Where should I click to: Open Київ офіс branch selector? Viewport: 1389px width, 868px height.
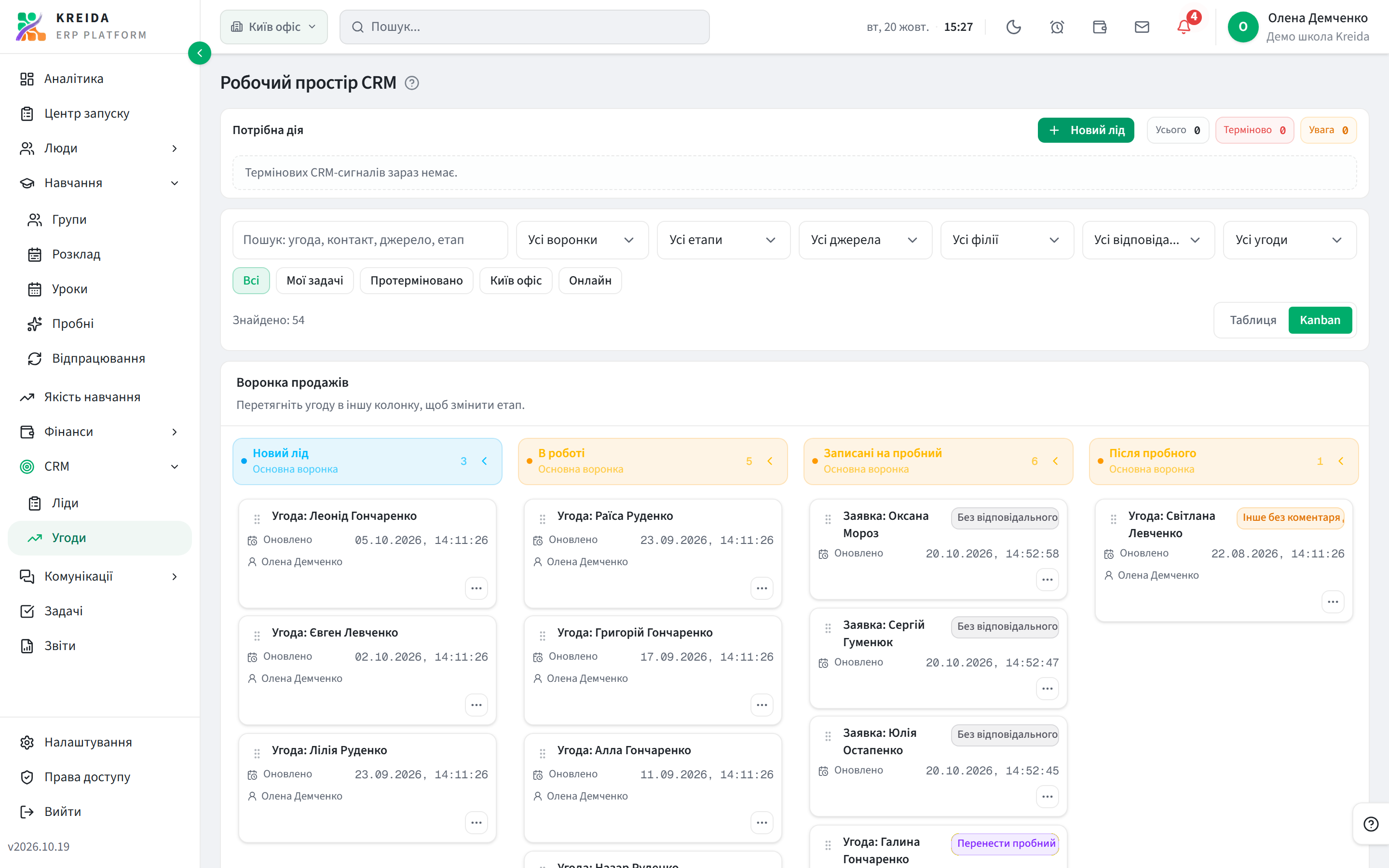click(x=274, y=27)
